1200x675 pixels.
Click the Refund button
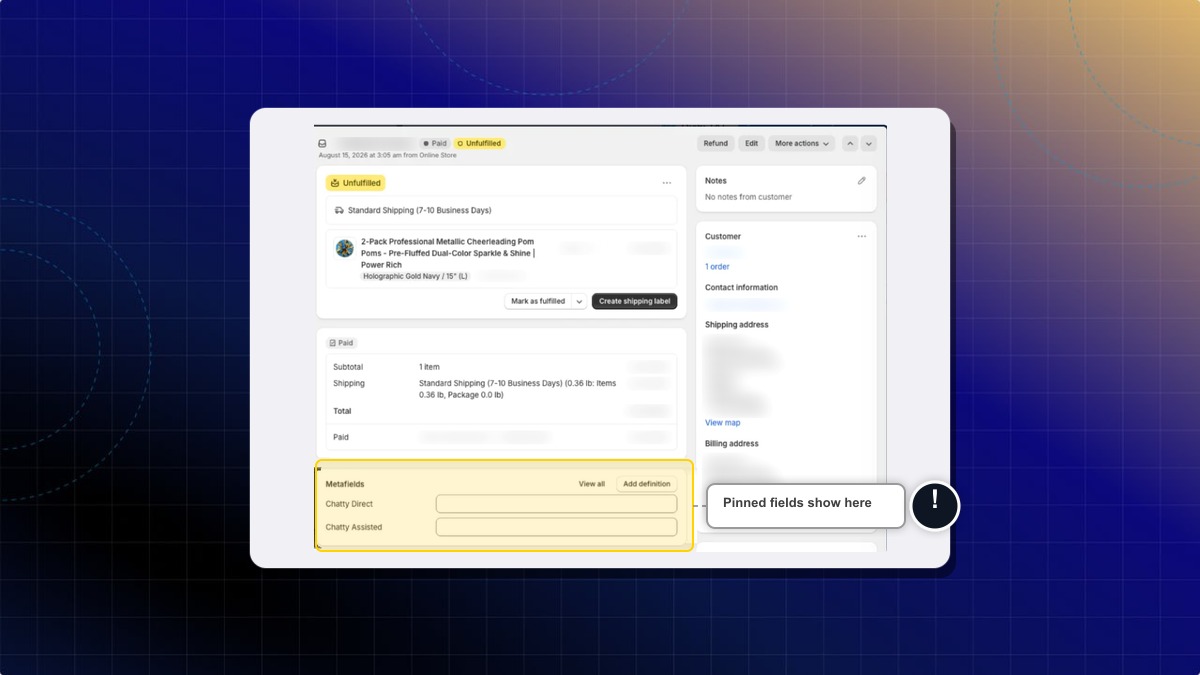pos(716,144)
